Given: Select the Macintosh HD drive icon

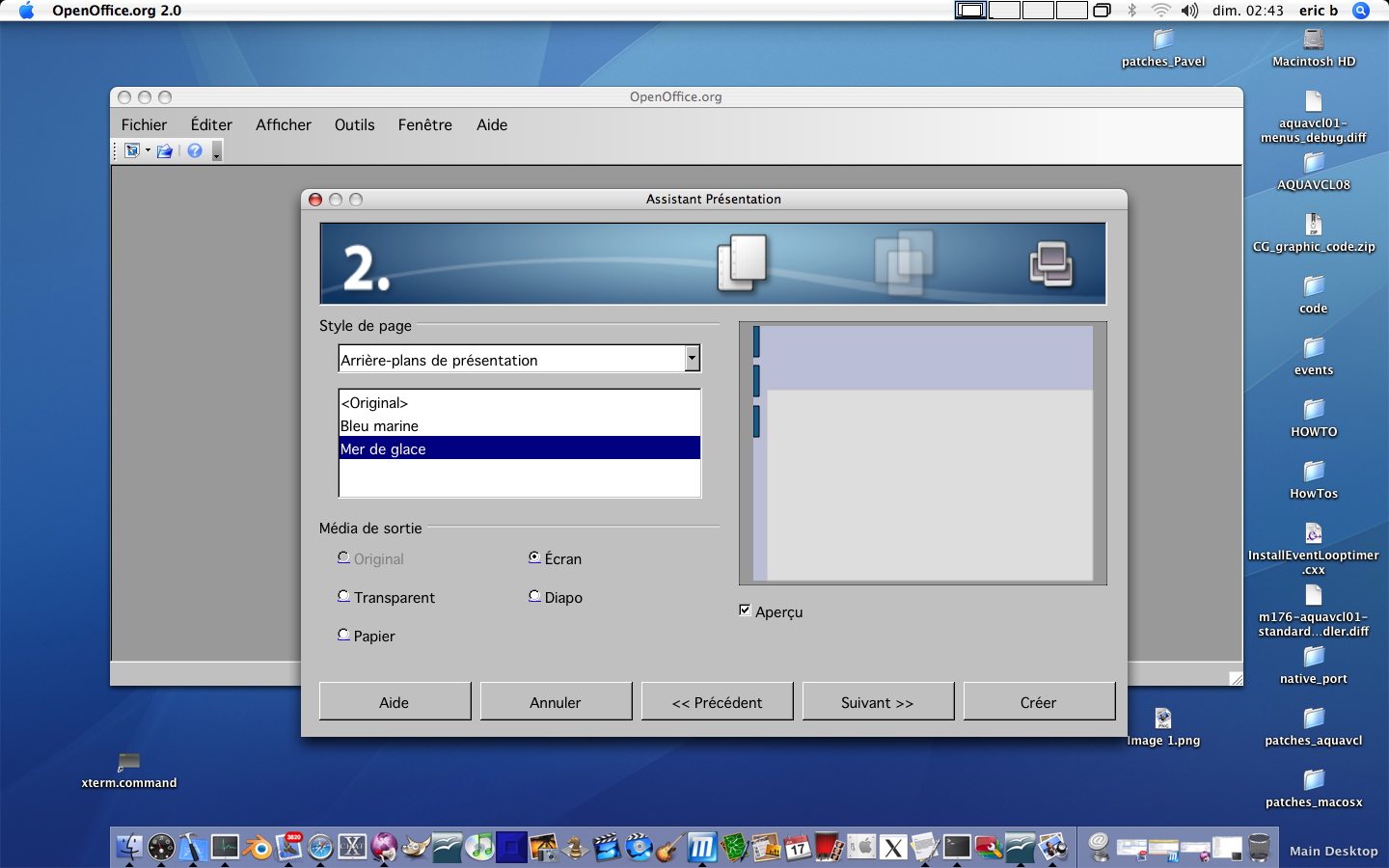Looking at the screenshot, I should [1314, 39].
